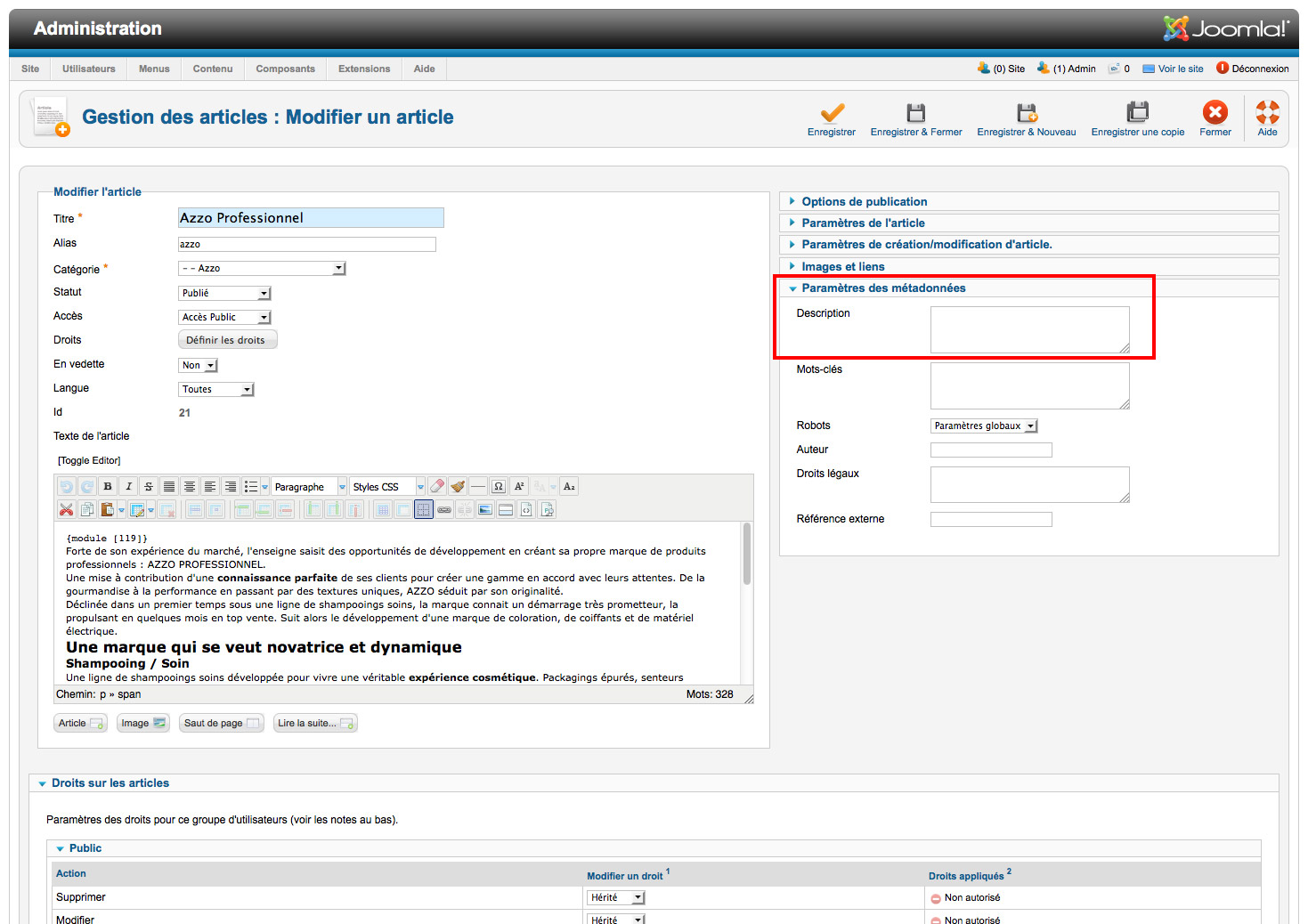Screen dimensions: 1308x924
Task: Click the red Fermer button
Action: 1215,119
